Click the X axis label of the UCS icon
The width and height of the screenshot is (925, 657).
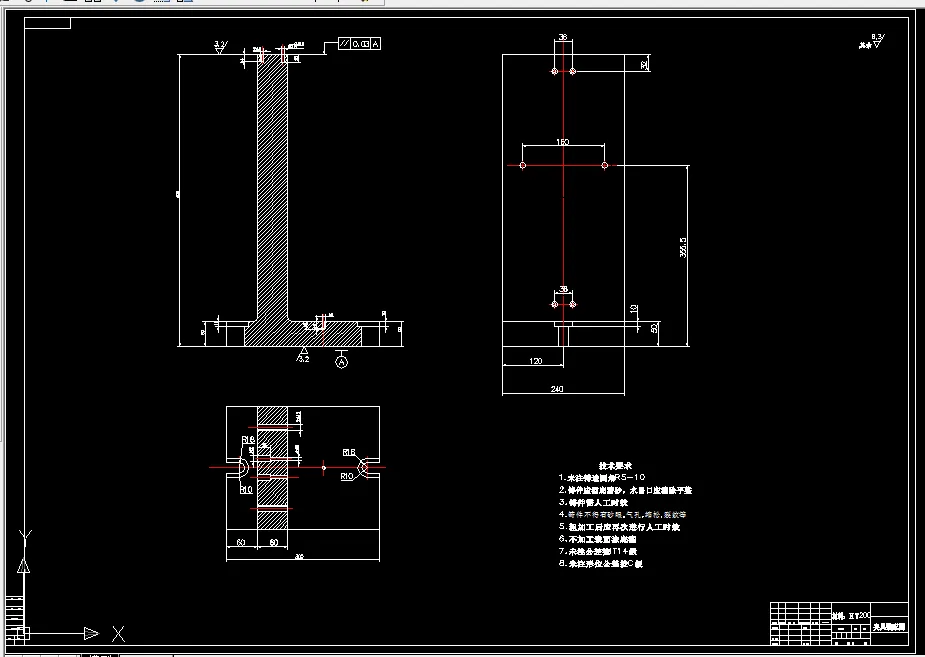tap(119, 635)
